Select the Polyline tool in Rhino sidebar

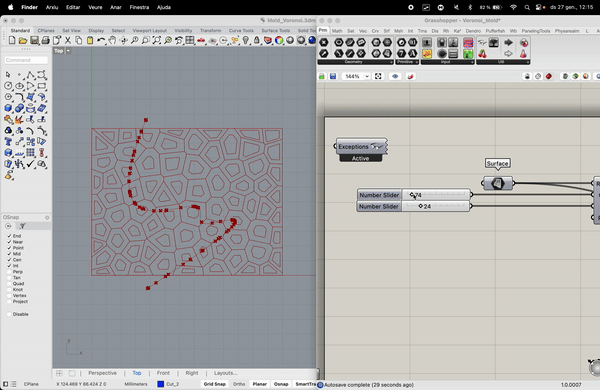tap(31, 75)
